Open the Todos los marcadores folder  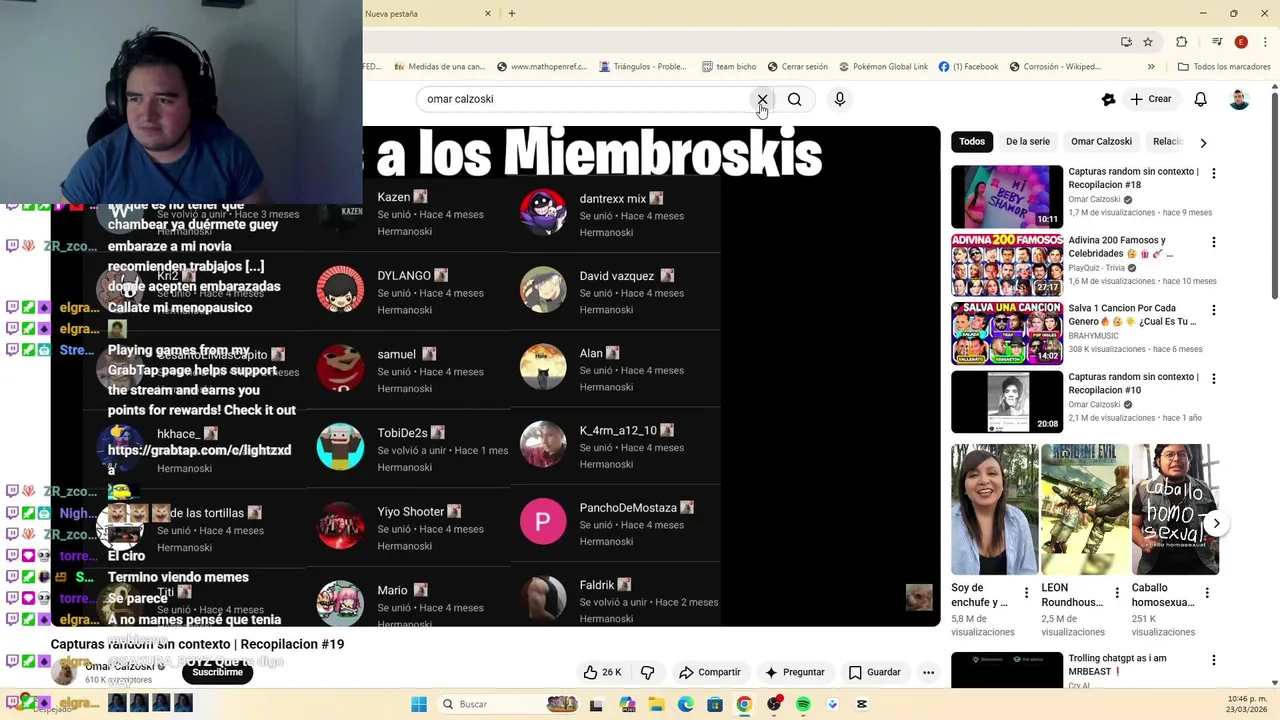pyautogui.click(x=1224, y=67)
